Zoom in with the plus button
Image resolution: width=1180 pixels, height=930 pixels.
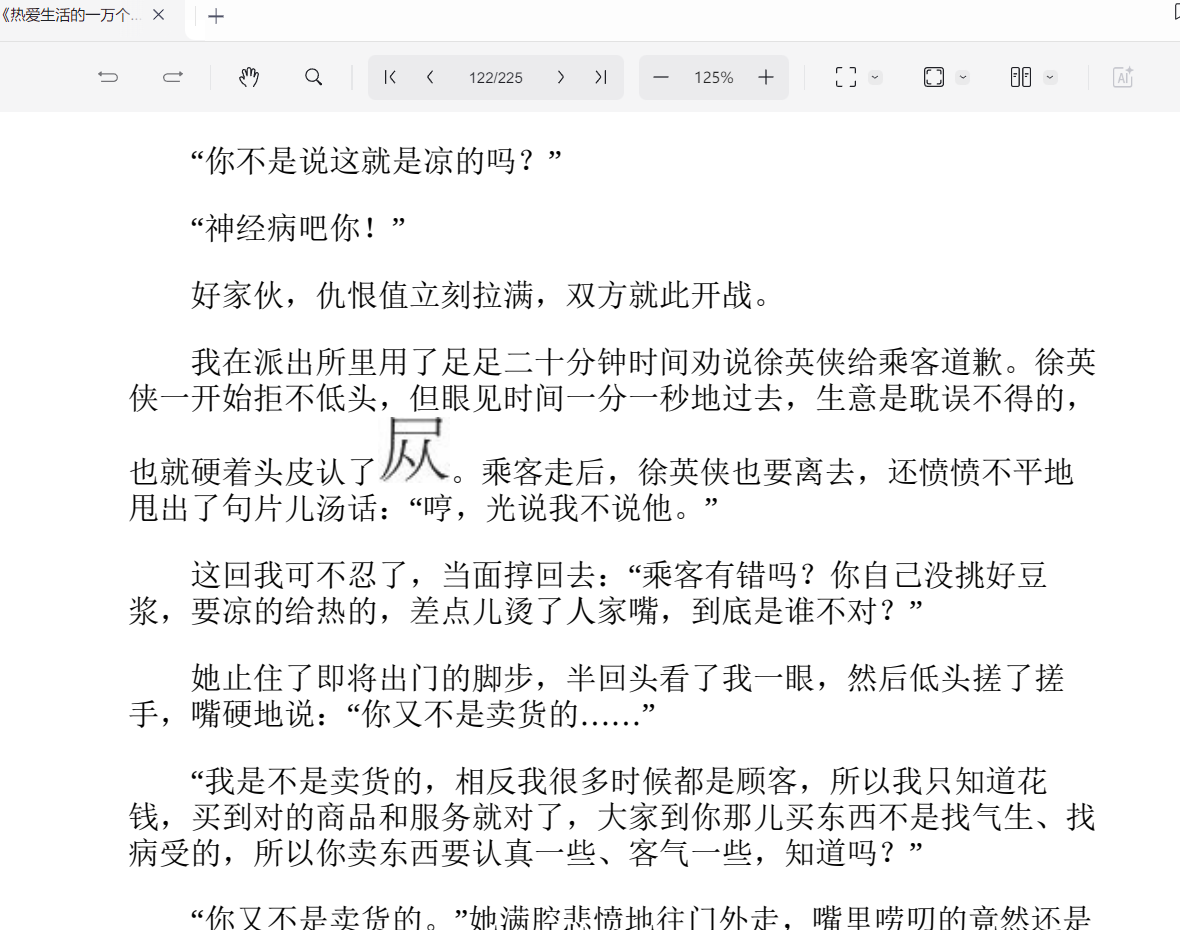[x=765, y=77]
